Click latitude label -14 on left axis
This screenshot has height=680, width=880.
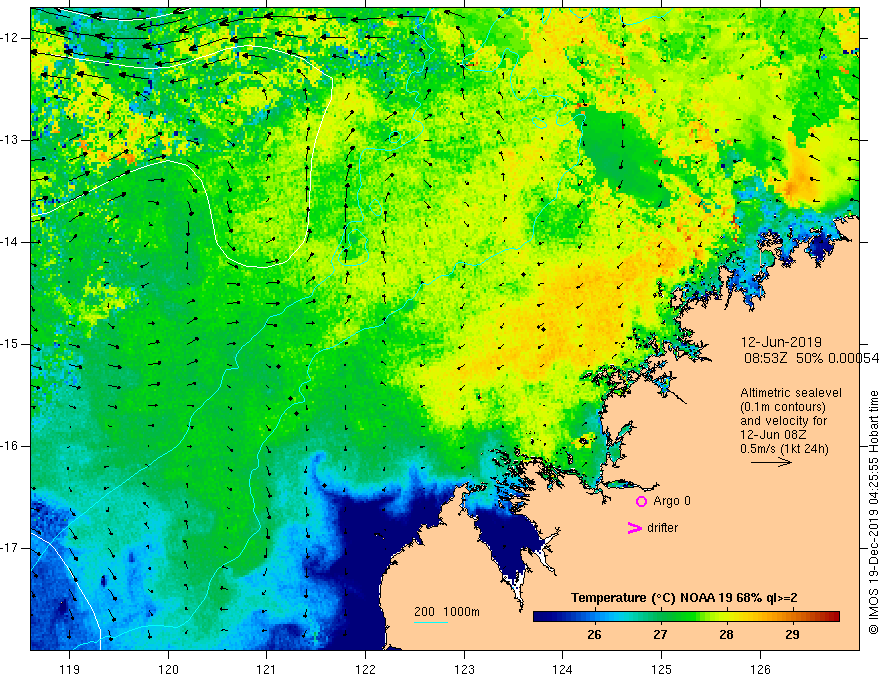(x=11, y=242)
